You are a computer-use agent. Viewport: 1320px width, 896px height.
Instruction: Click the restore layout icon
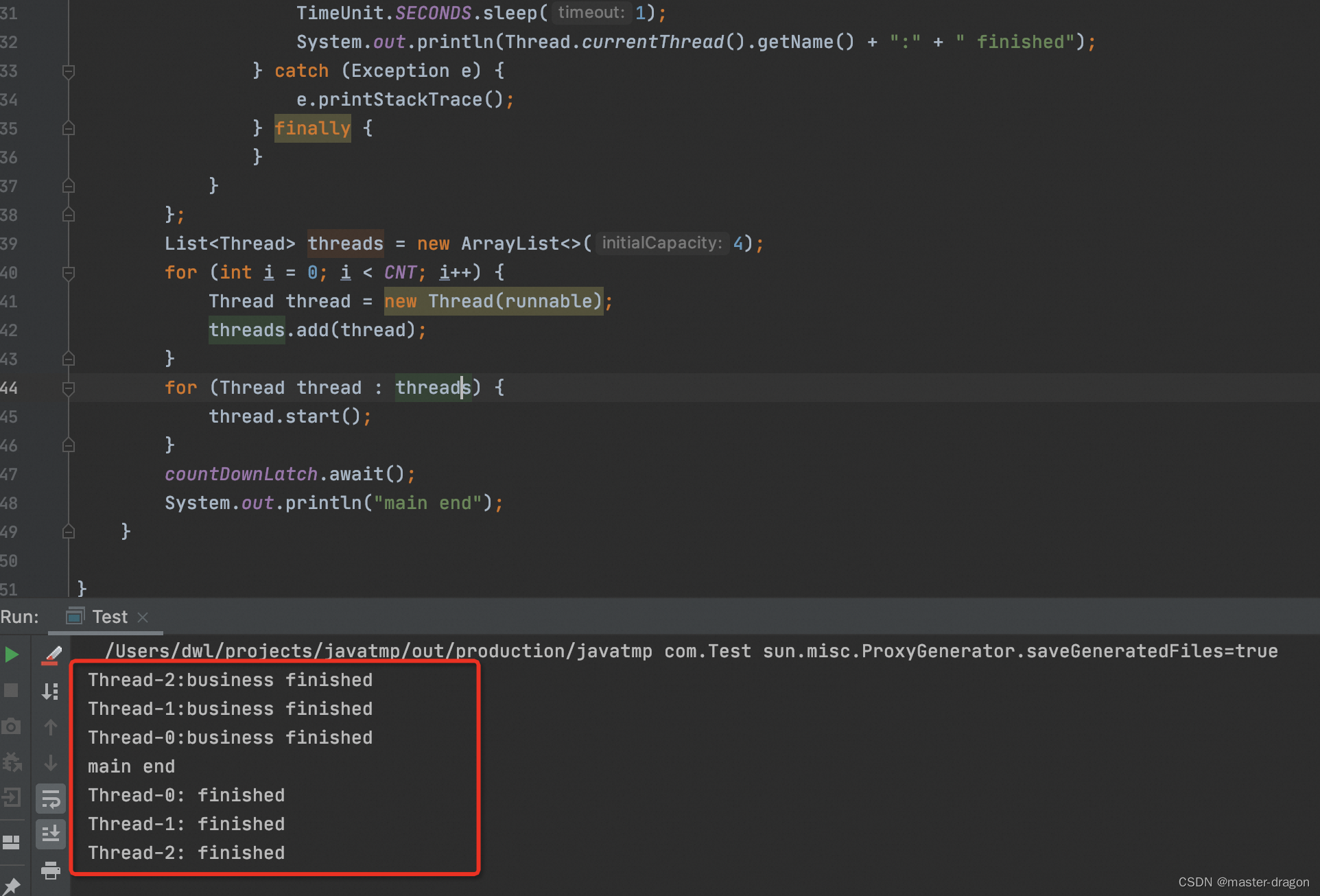coord(12,842)
